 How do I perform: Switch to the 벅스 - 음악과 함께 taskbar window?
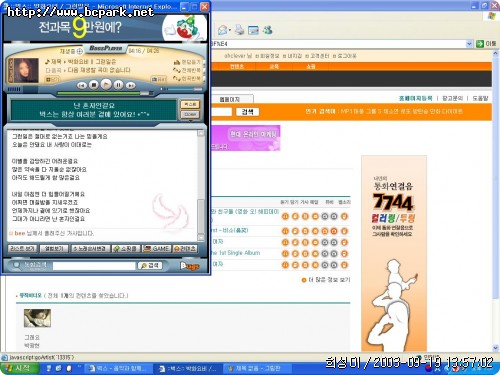(118, 369)
